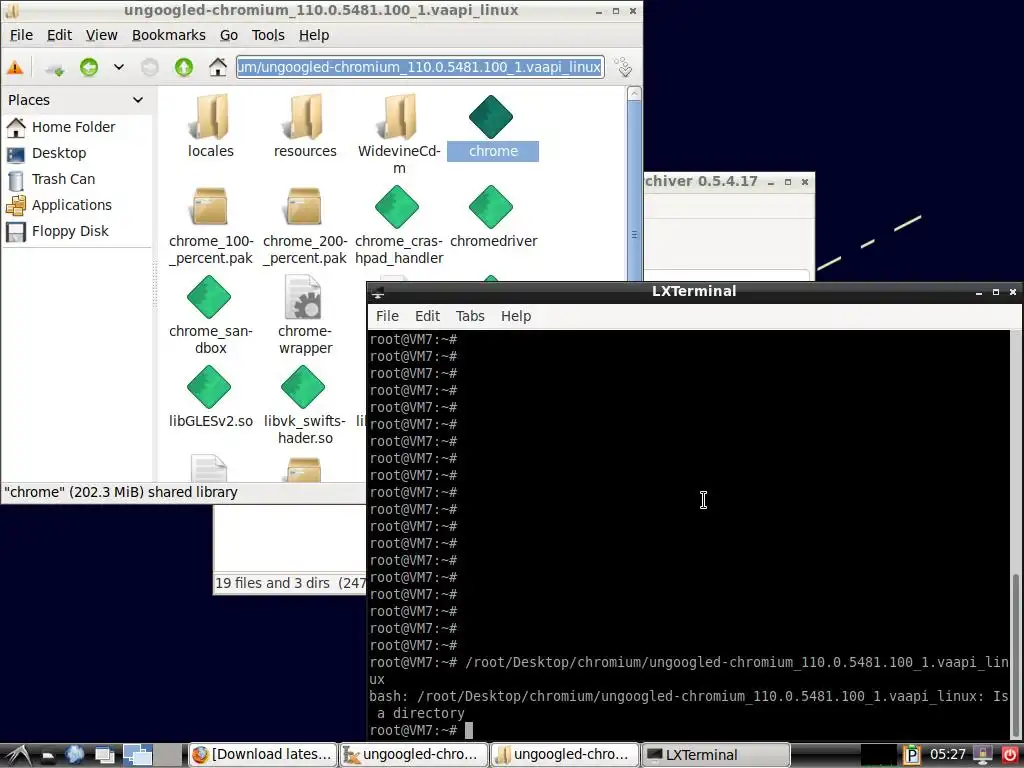This screenshot has width=1024, height=768.
Task: Select the chromedriver file
Action: (493, 217)
